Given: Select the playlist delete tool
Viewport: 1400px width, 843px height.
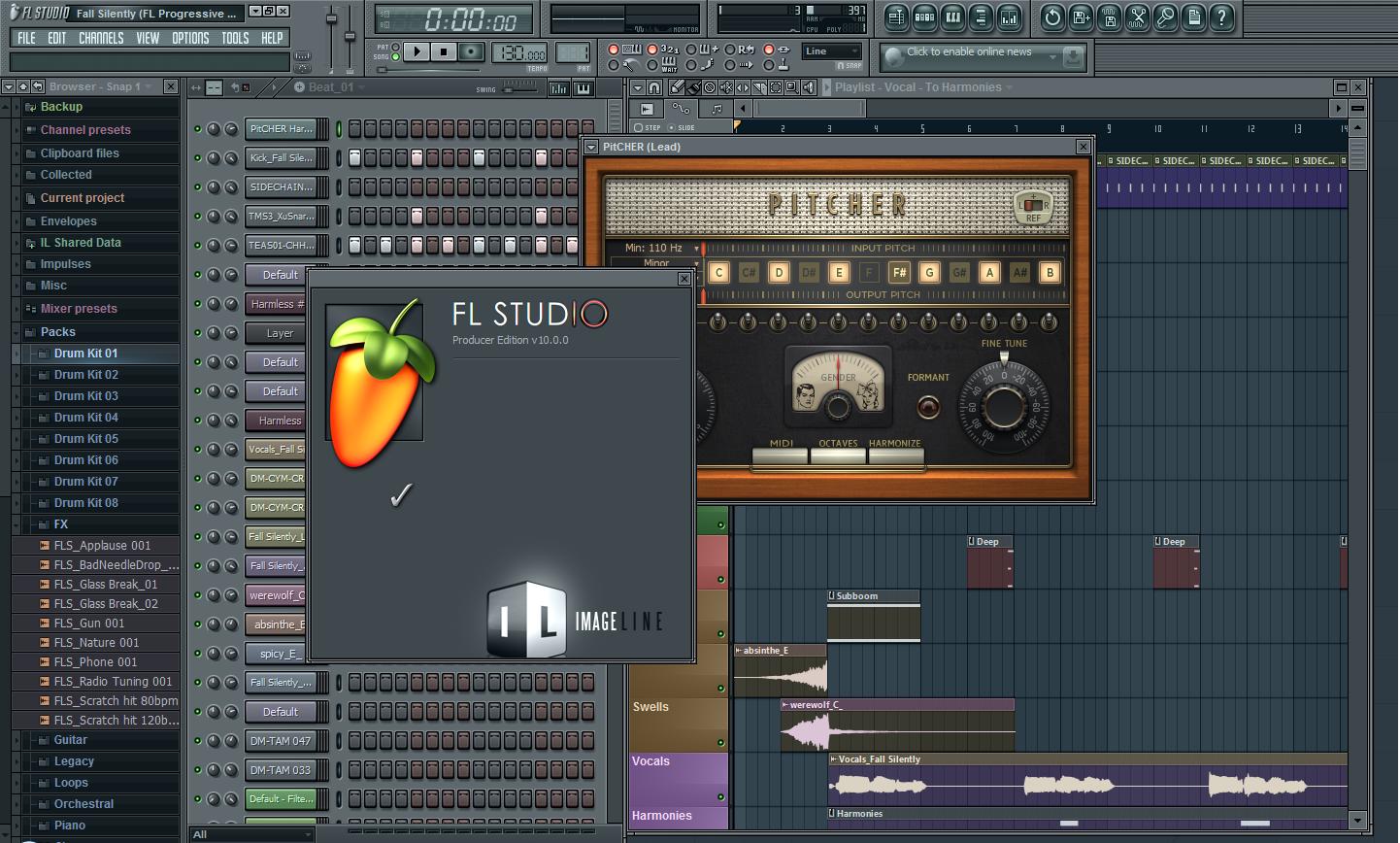Looking at the screenshot, I should click(710, 87).
